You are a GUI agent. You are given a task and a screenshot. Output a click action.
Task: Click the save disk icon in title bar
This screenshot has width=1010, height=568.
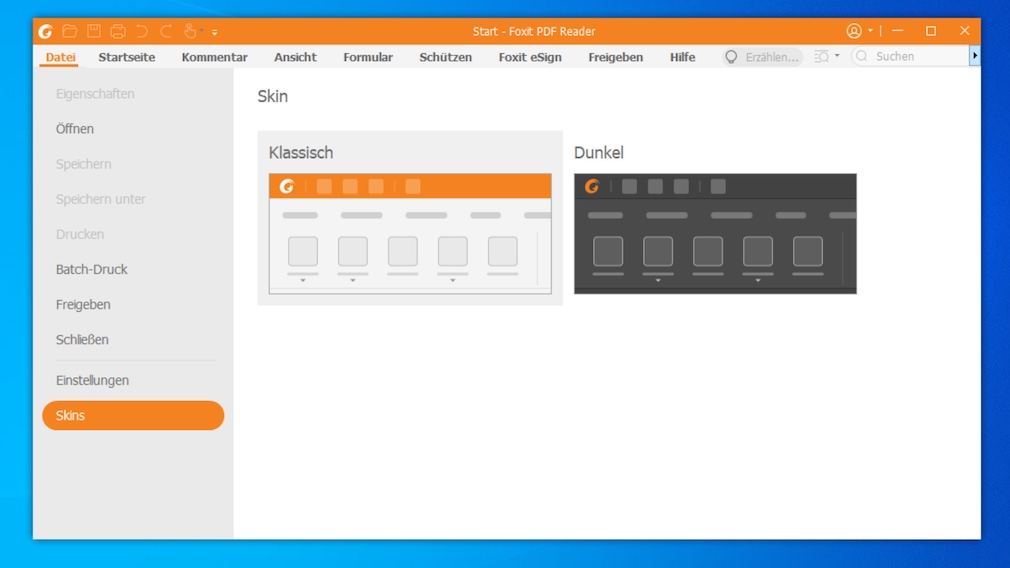coord(93,32)
